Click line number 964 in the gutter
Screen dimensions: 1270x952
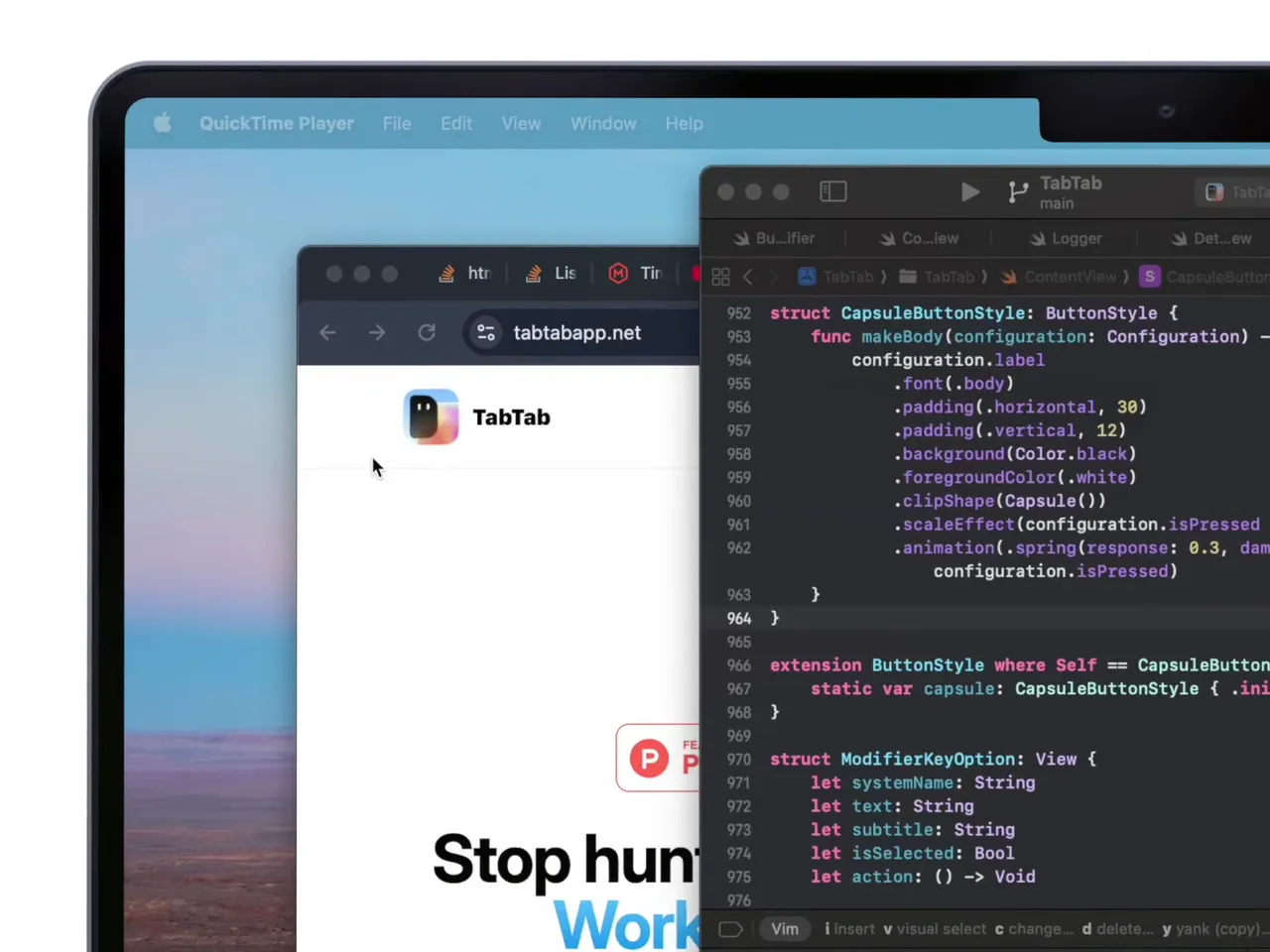point(739,618)
